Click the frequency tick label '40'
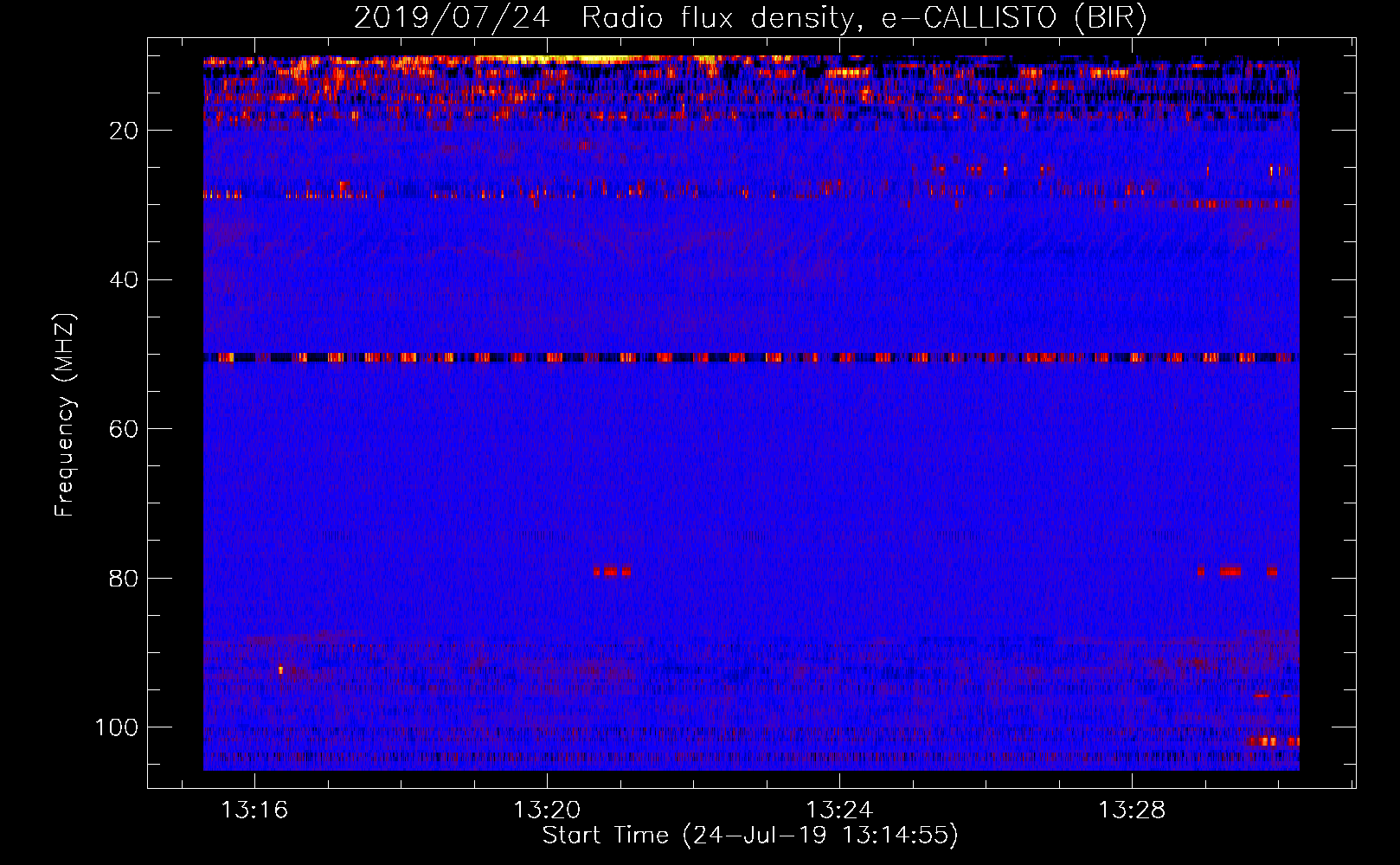Image resolution: width=1400 pixels, height=865 pixels. (x=124, y=280)
